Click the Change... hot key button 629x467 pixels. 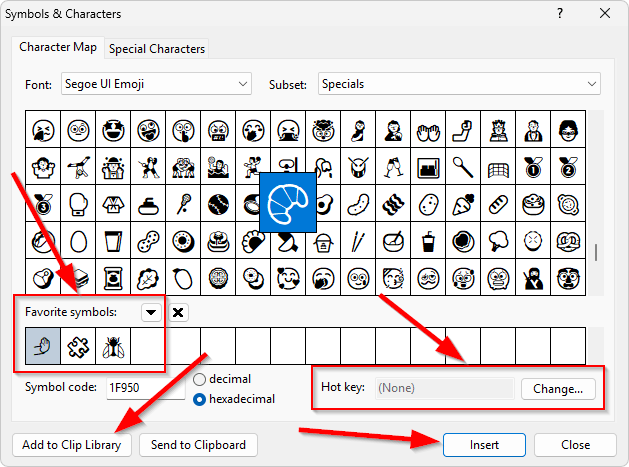(558, 389)
